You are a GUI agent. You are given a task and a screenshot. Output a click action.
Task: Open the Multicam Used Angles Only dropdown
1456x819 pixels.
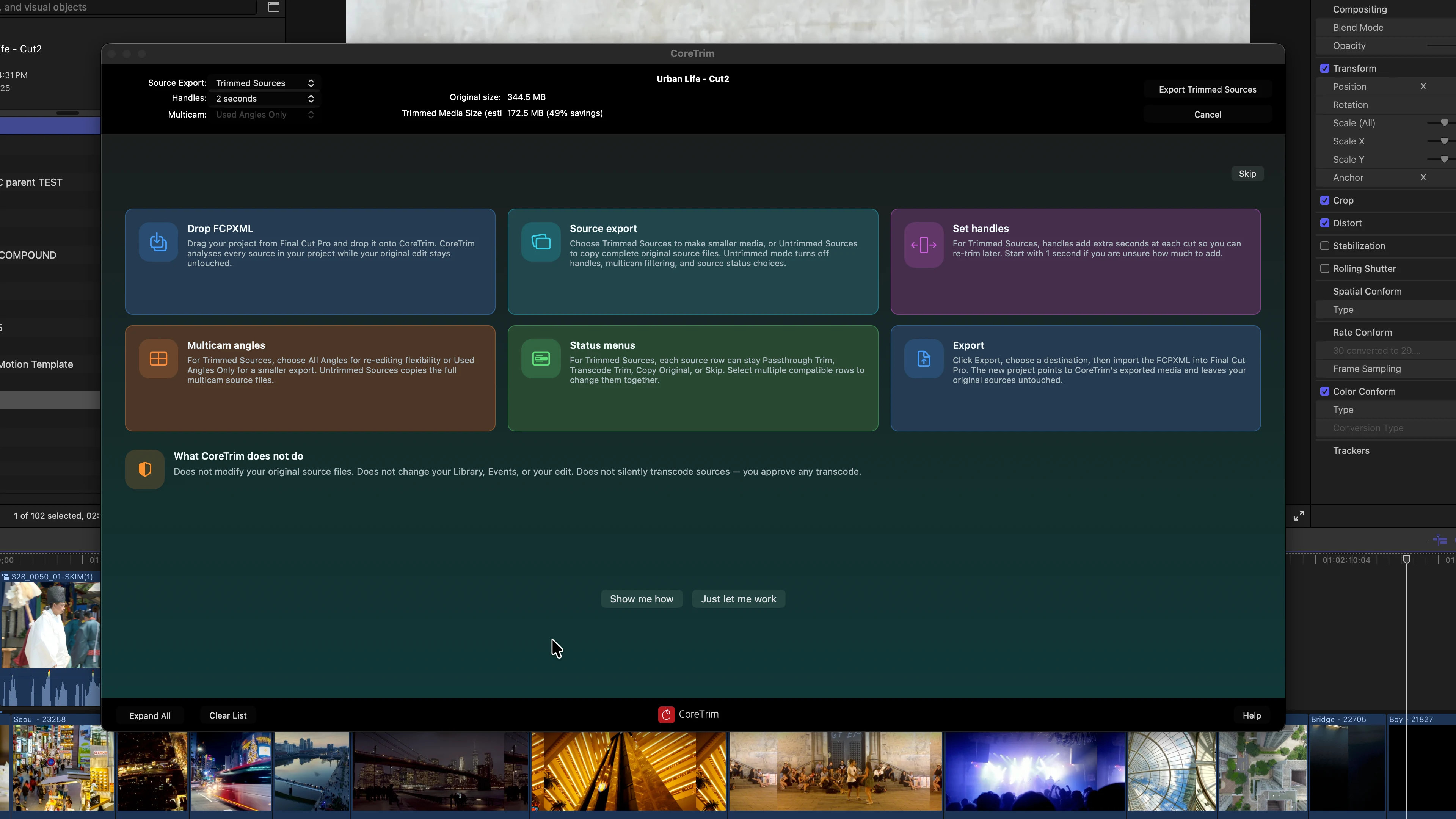(265, 115)
